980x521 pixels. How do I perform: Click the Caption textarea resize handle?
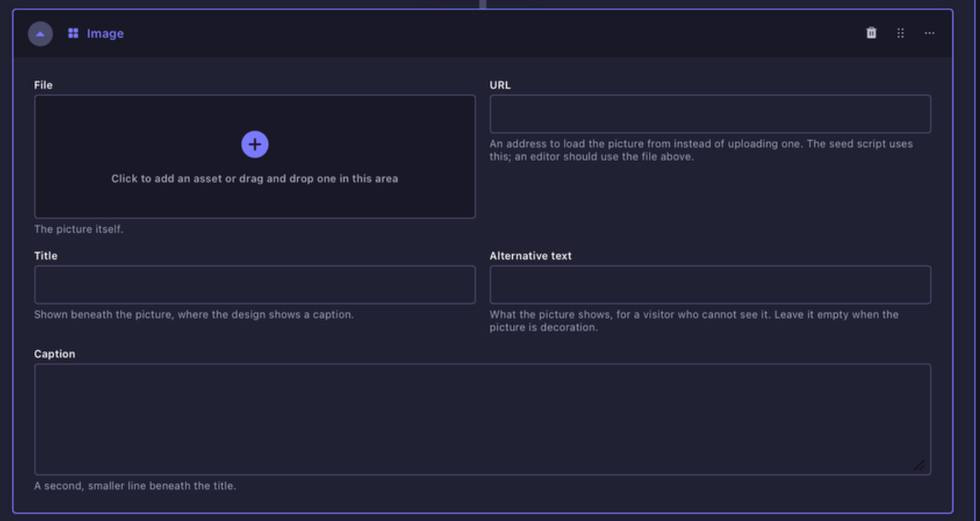pyautogui.click(x=919, y=465)
